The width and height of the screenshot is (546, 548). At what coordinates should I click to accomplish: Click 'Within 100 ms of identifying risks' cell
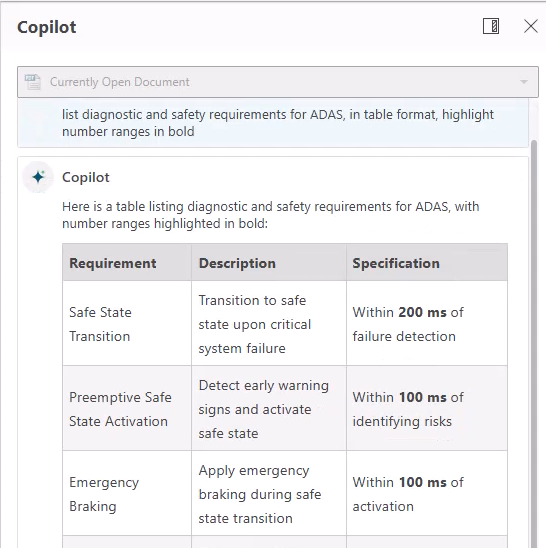click(427, 409)
